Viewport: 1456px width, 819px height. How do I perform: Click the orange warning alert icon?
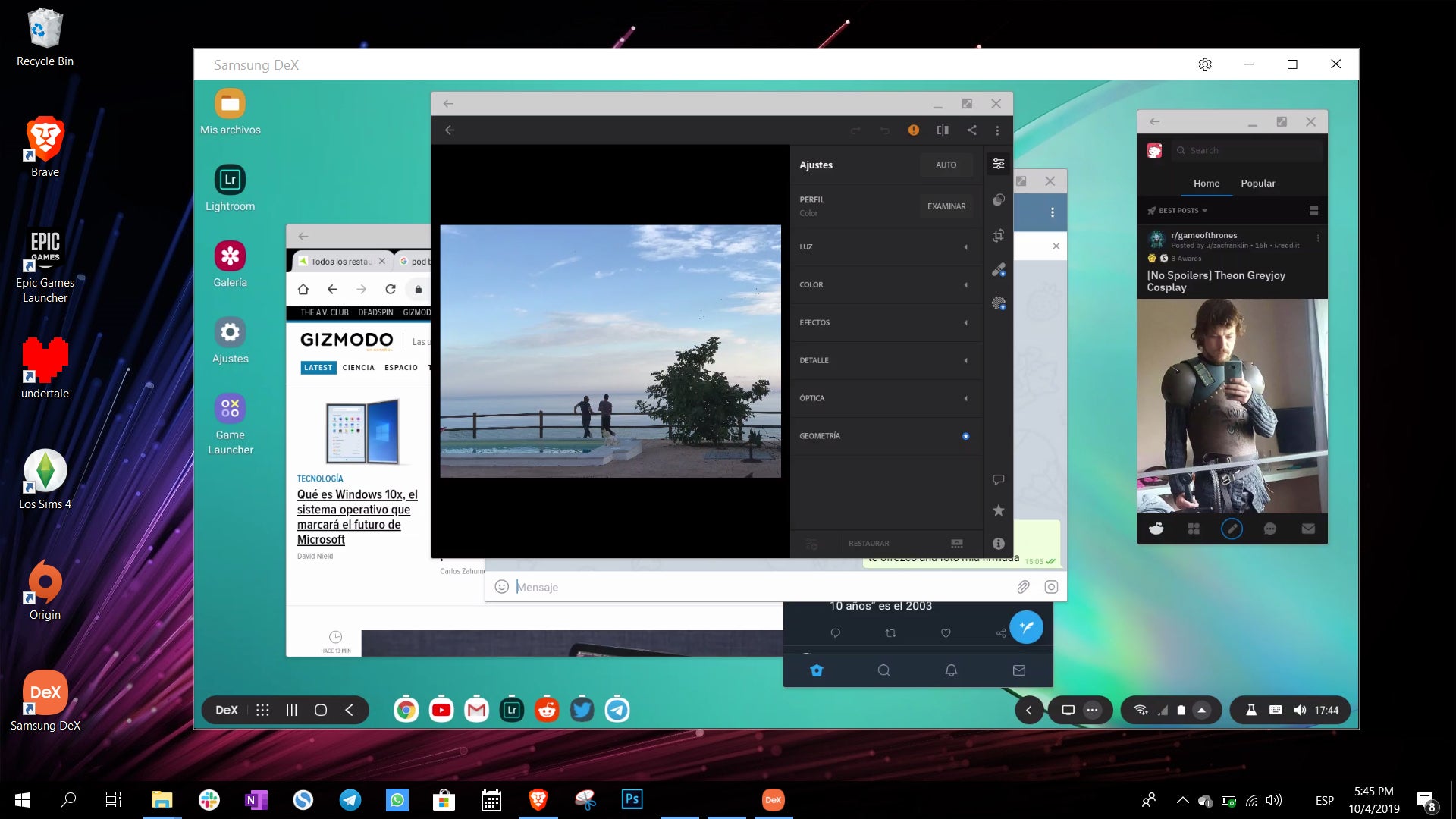tap(914, 130)
